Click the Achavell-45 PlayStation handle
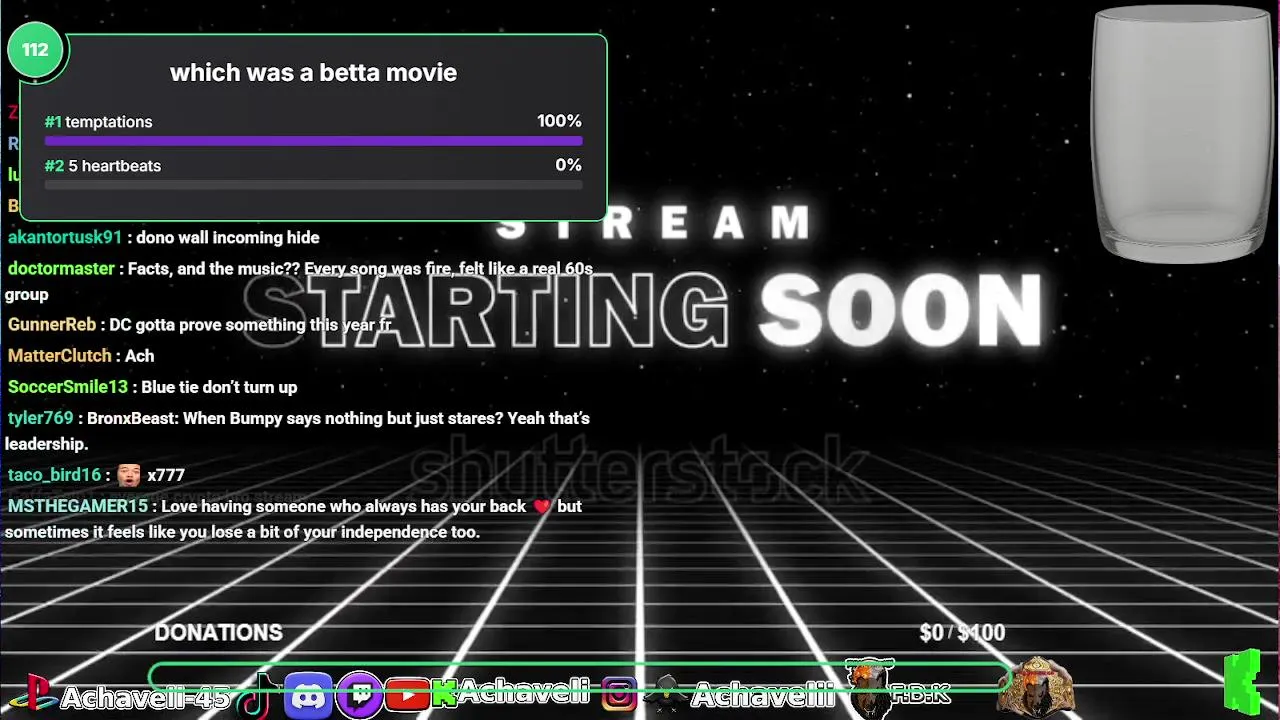Image resolution: width=1280 pixels, height=720 pixels. pyautogui.click(x=145, y=697)
